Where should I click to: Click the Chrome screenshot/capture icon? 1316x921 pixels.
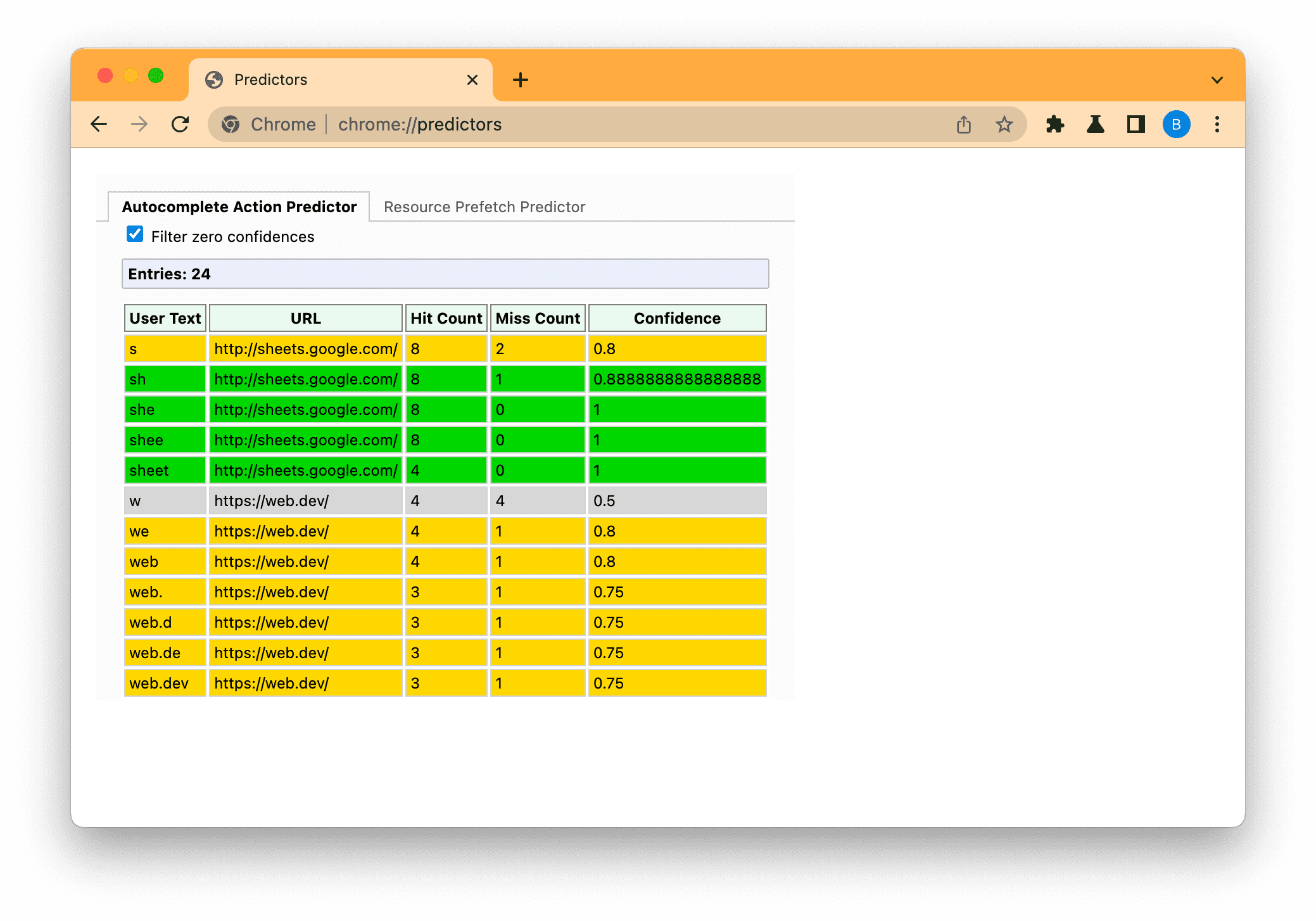tap(962, 125)
